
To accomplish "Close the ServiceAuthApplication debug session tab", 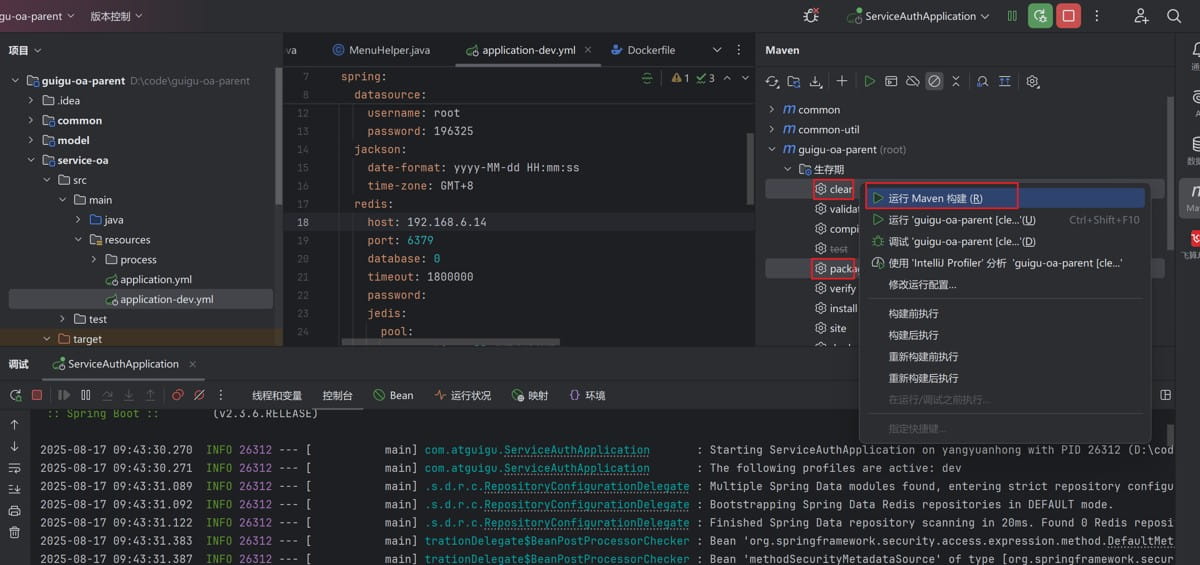I will point(193,364).
